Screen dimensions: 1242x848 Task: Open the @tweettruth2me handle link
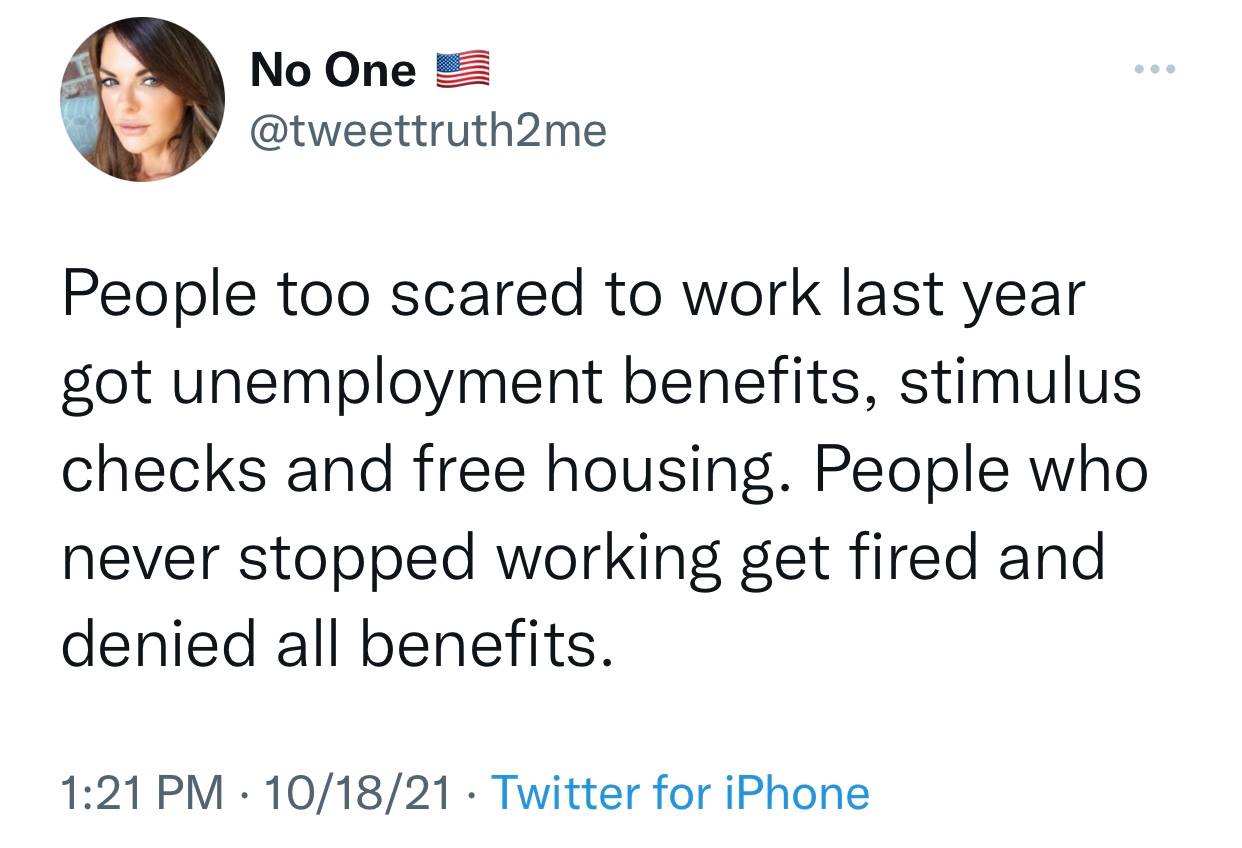[427, 129]
